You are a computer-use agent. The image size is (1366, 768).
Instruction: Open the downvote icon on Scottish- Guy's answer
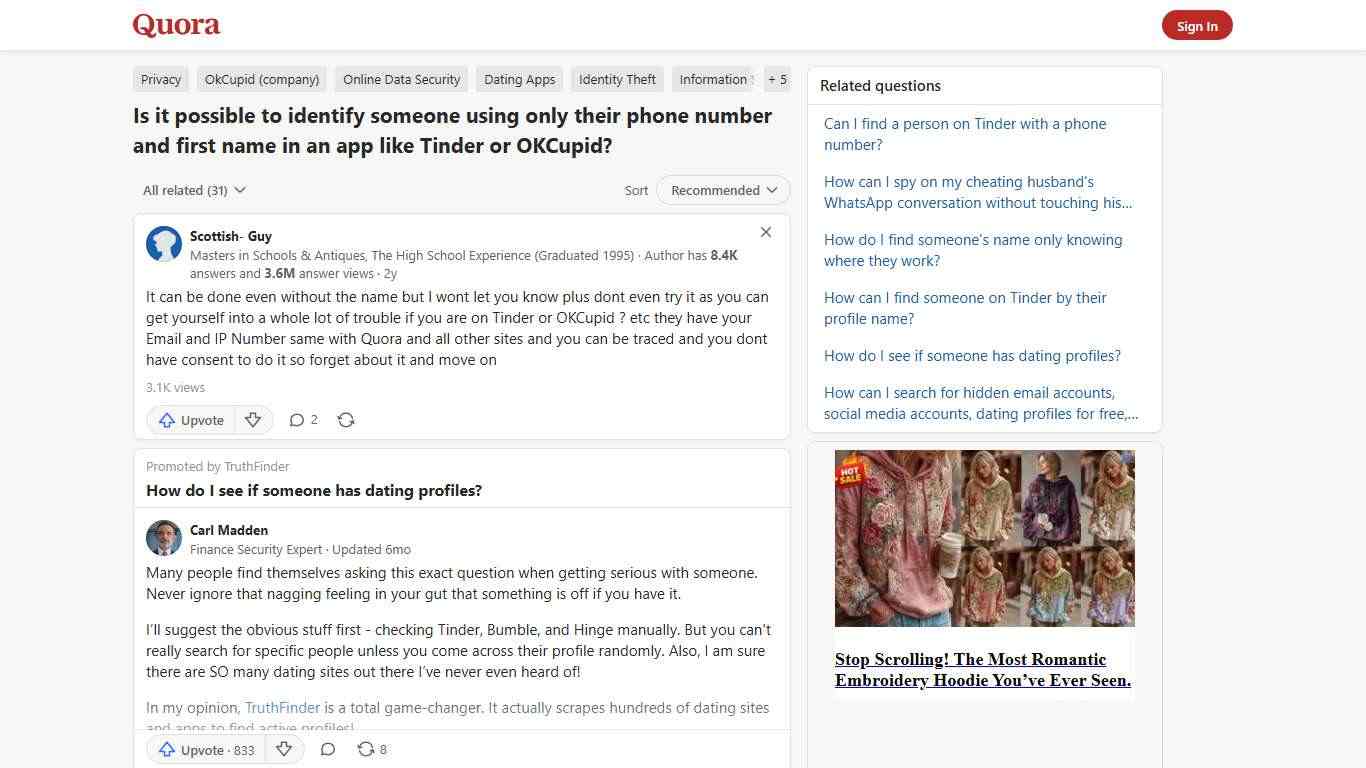pyautogui.click(x=253, y=420)
